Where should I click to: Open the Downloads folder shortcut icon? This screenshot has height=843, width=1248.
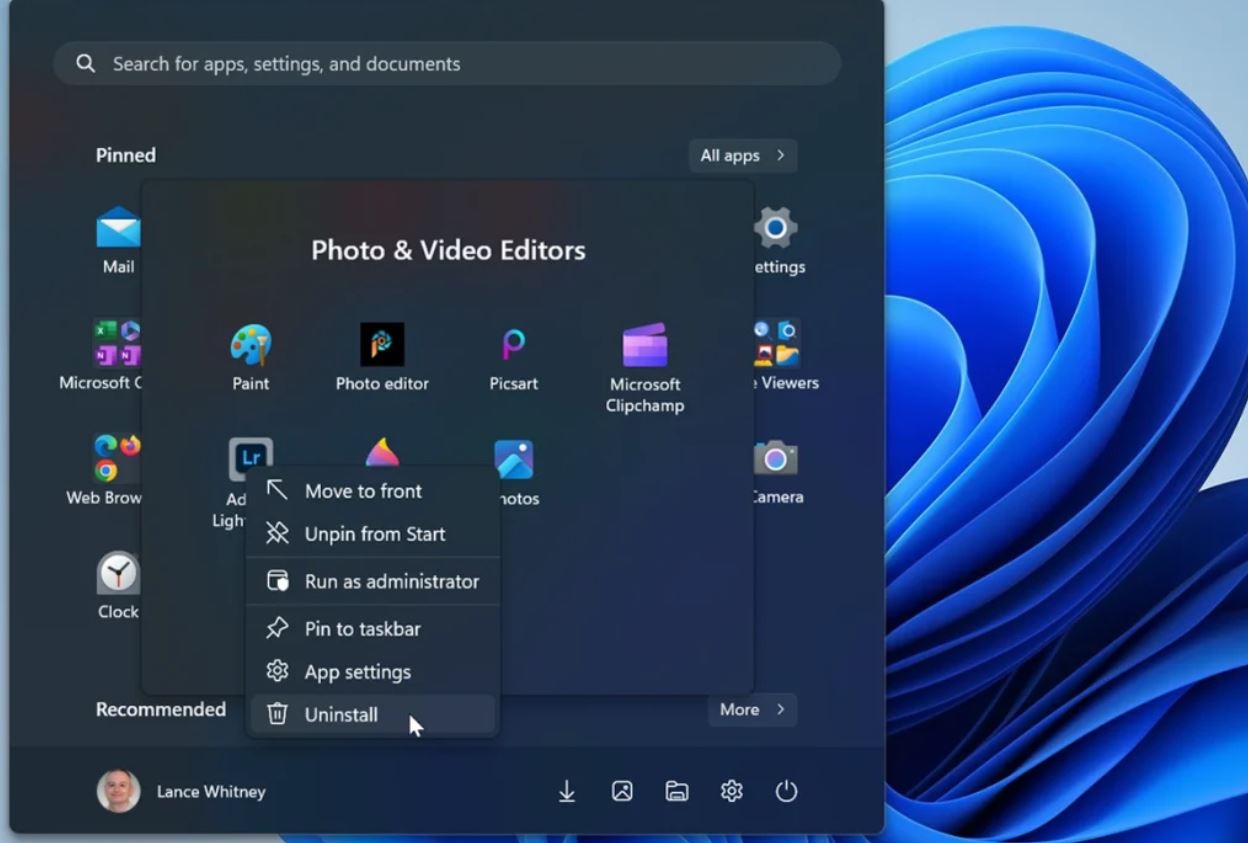tap(567, 791)
